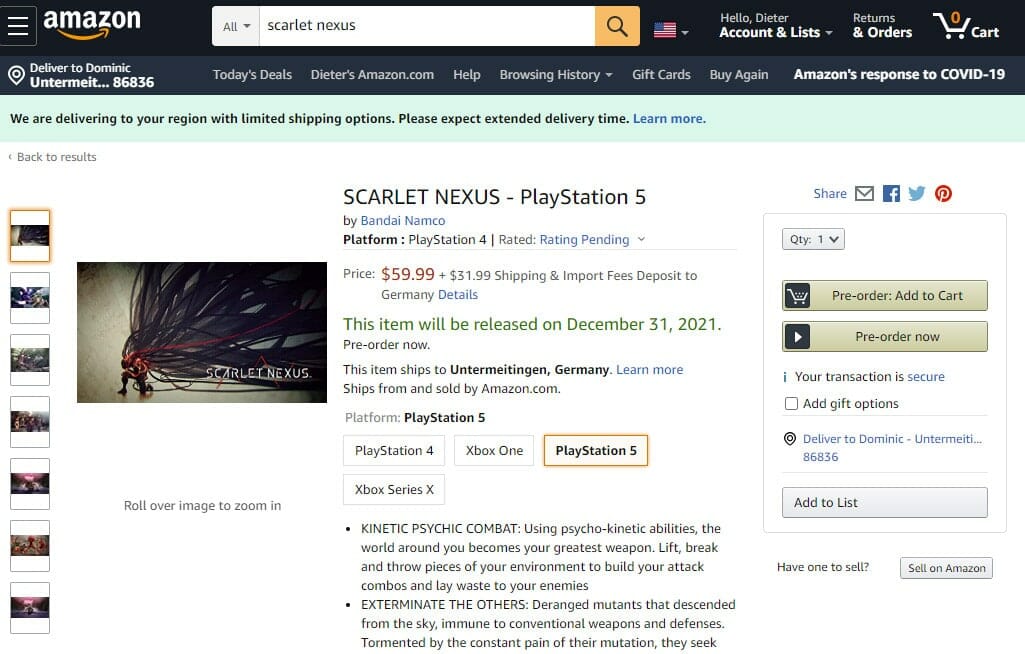Select second product thumbnail
The width and height of the screenshot is (1025, 654).
pyautogui.click(x=30, y=298)
